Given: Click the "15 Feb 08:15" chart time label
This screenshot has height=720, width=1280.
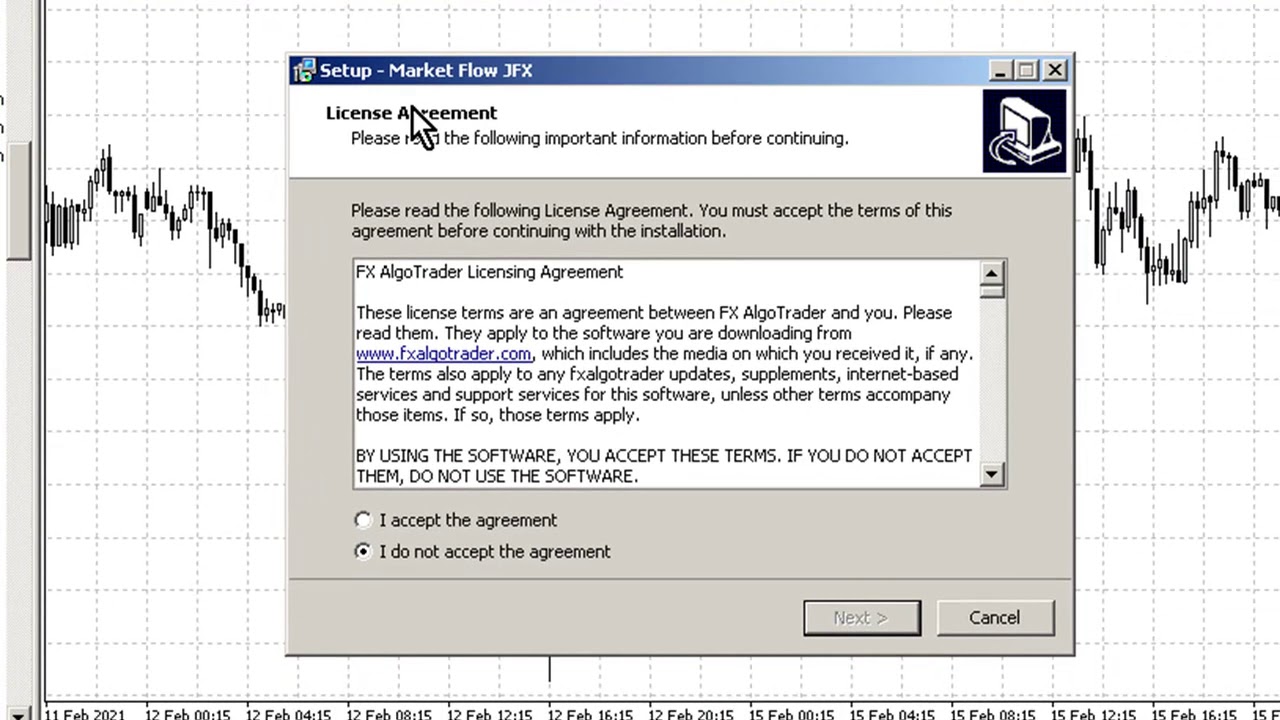Looking at the screenshot, I should click(x=993, y=714).
